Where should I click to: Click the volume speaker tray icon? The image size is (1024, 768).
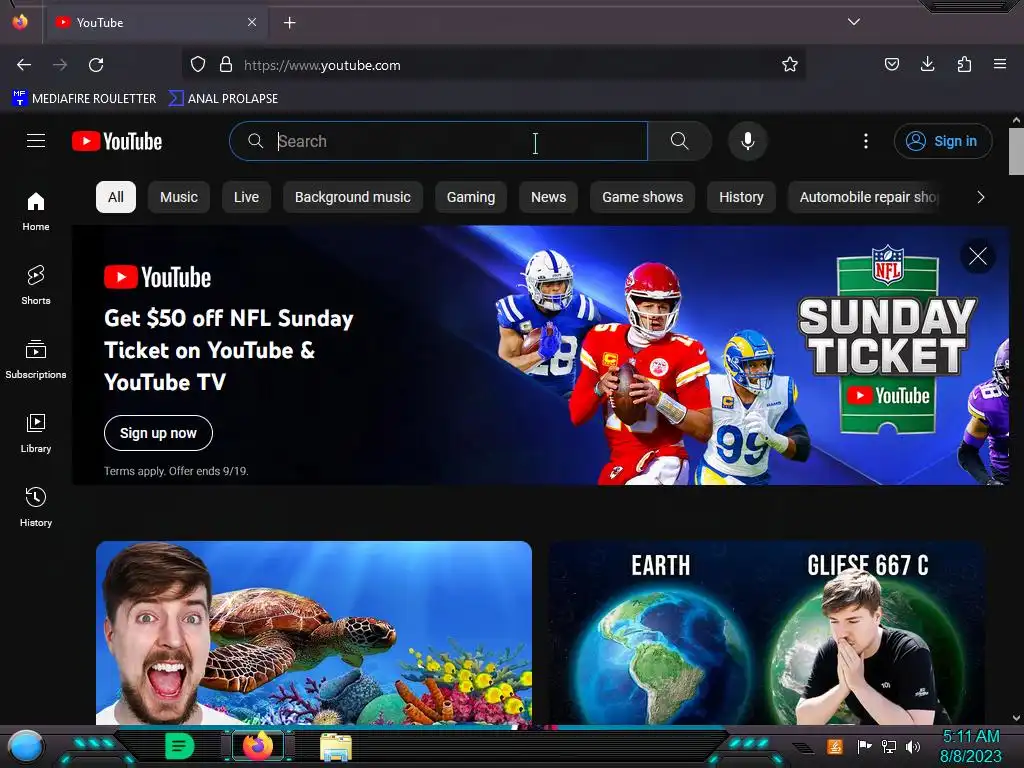pyautogui.click(x=912, y=746)
